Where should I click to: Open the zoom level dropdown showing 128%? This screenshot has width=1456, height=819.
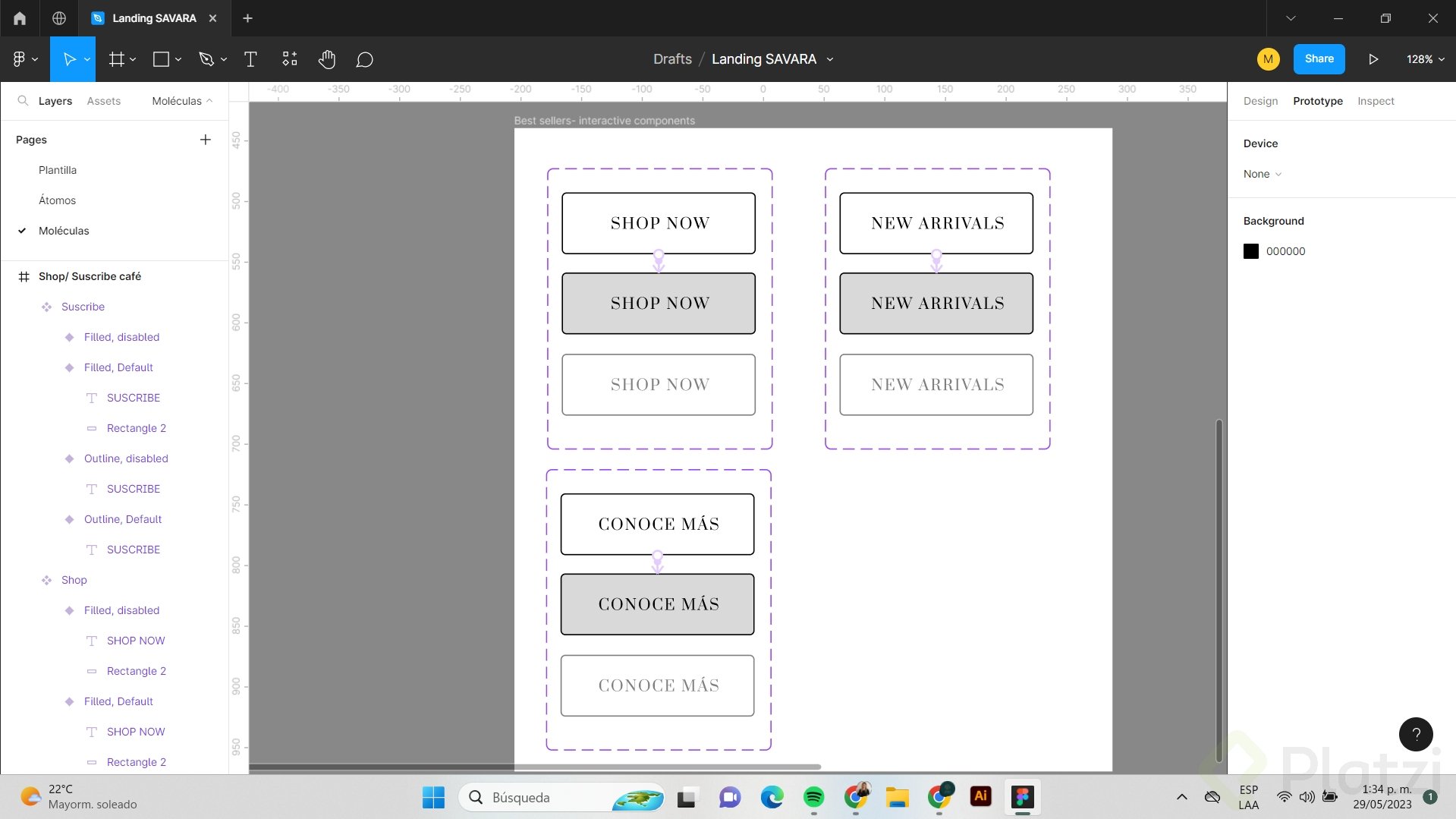1422,59
